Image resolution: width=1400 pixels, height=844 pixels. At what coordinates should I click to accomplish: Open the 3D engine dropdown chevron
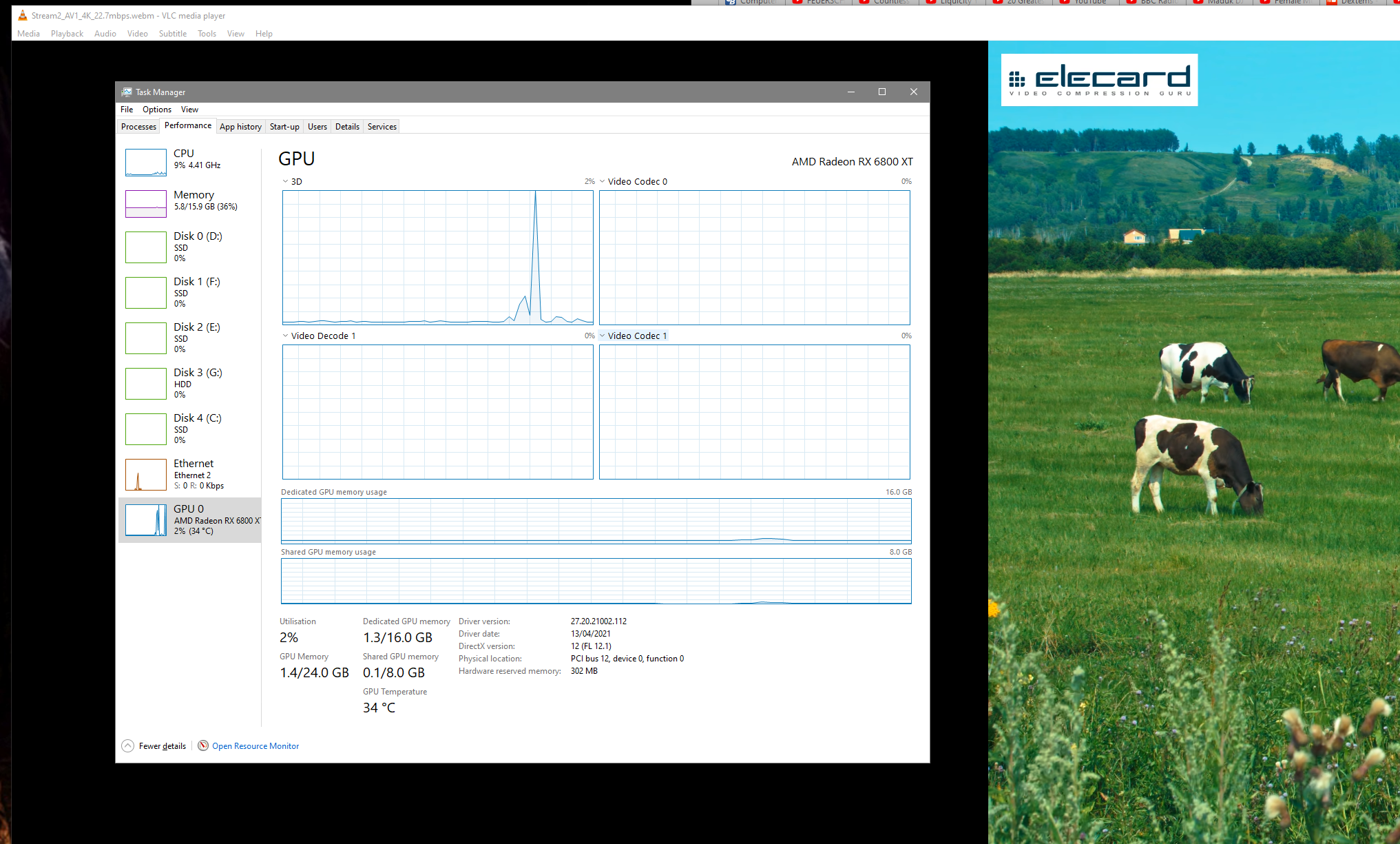285,182
